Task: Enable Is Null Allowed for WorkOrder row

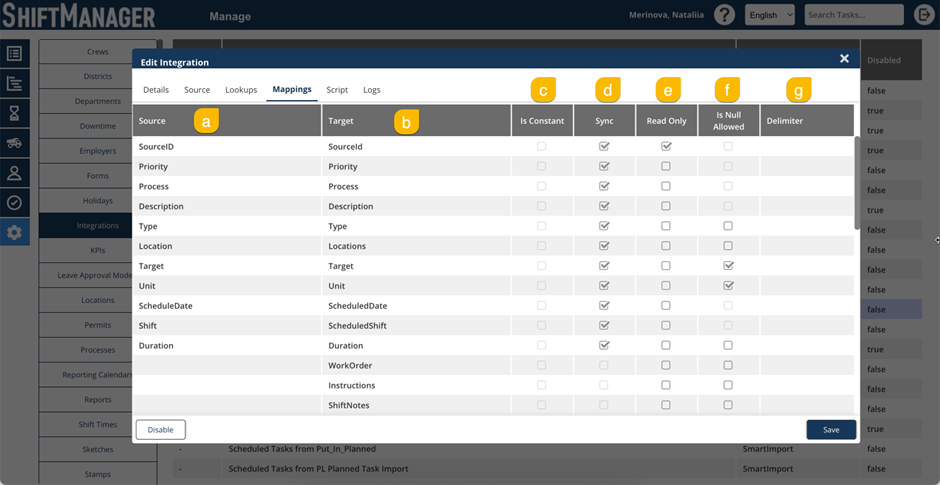Action: pos(728,365)
